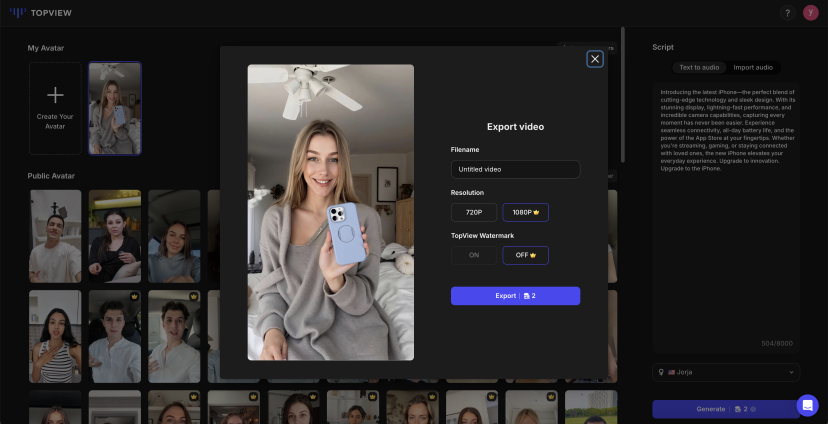Select public avatar man in white shirt
This screenshot has width=828, height=424.
click(x=55, y=237)
